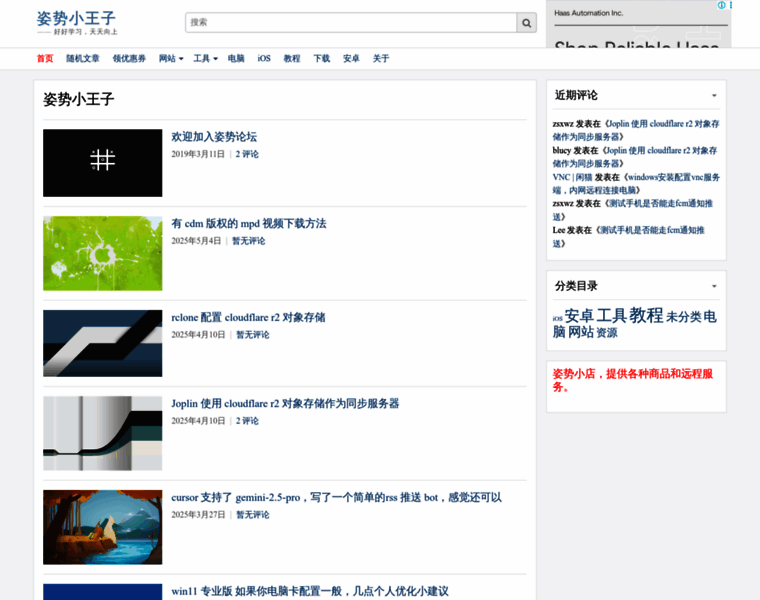The height and width of the screenshot is (600, 760).
Task: Open Joplin cloudflare r2 同步服务器 article title
Action: [285, 404]
